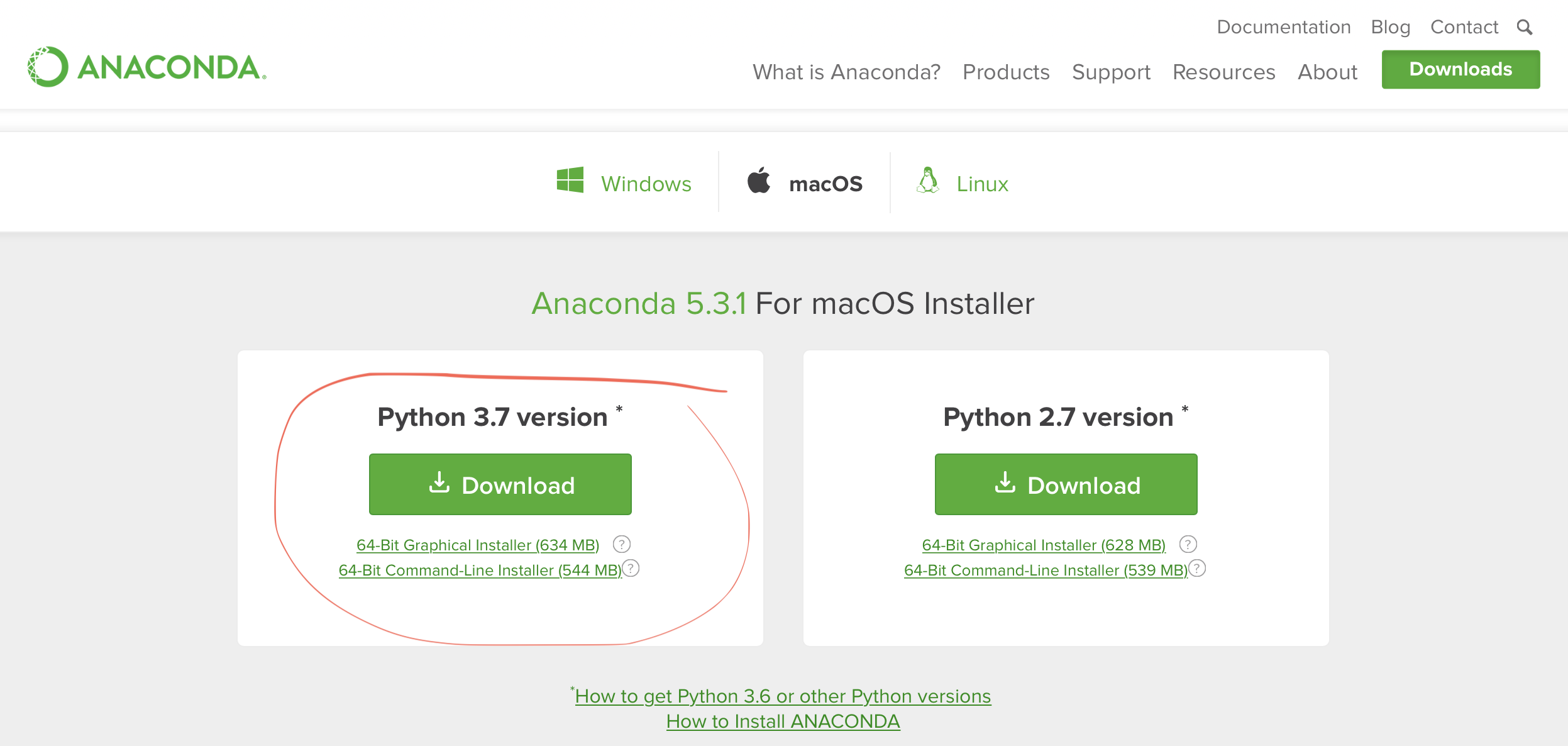Image resolution: width=1568 pixels, height=746 pixels.
Task: Select the Windows logo icon
Action: pyautogui.click(x=570, y=181)
